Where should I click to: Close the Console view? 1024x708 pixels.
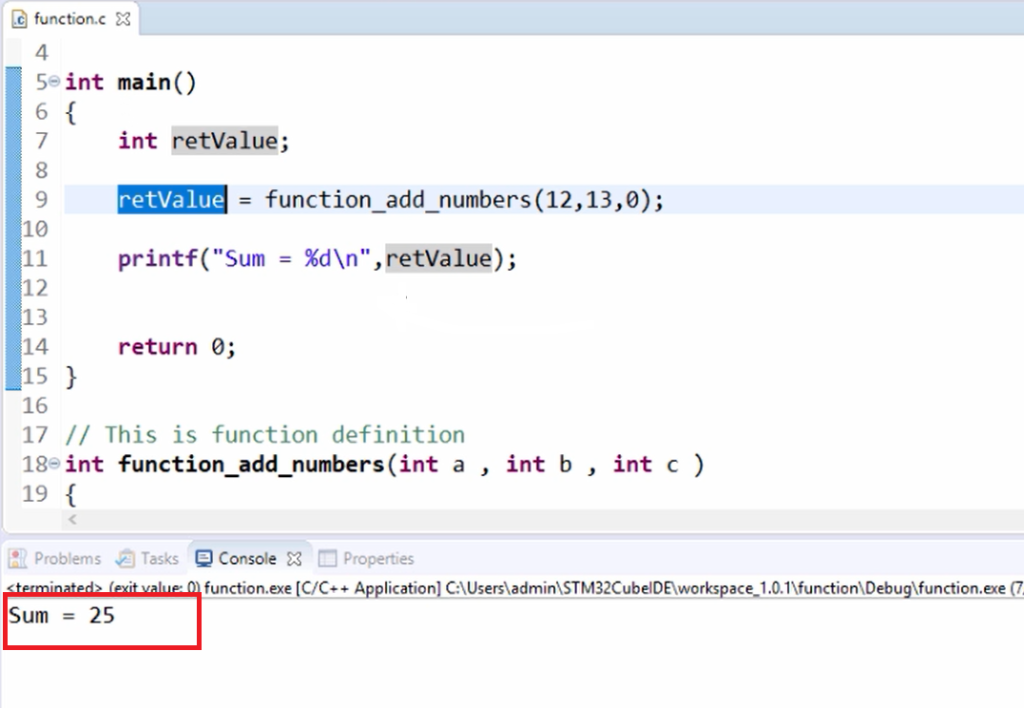click(295, 559)
